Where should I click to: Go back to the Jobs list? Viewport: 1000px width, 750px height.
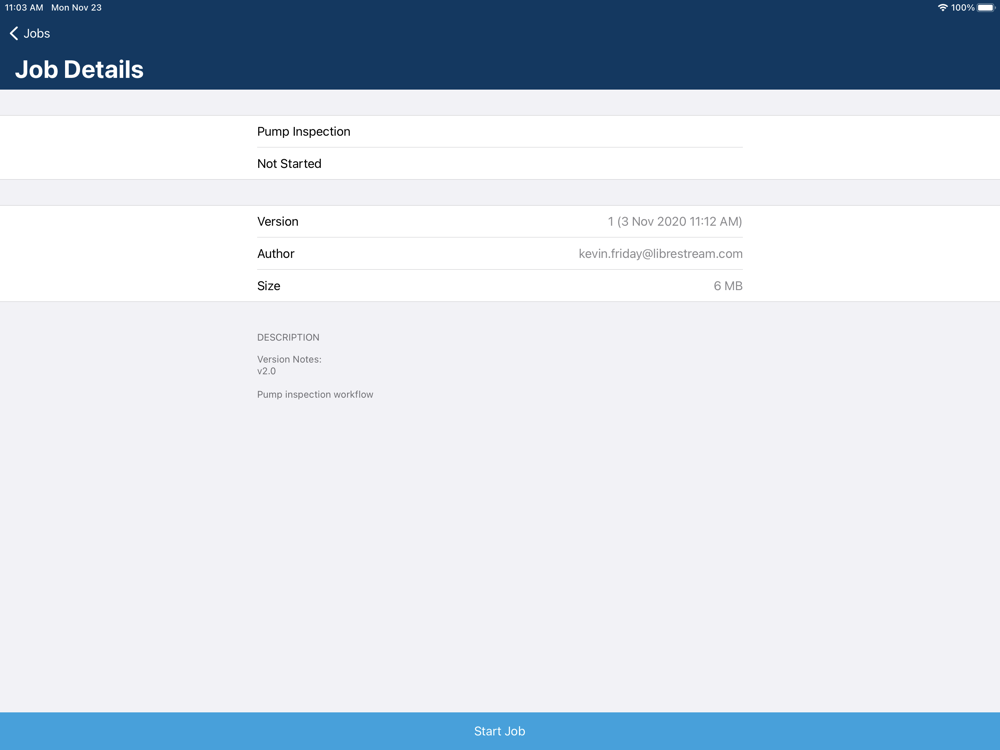(x=30, y=33)
